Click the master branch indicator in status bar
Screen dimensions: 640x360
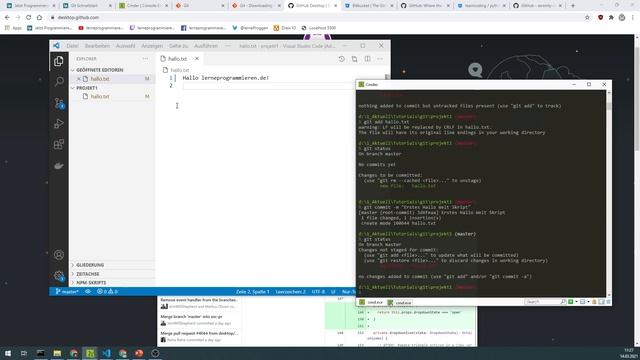67,291
